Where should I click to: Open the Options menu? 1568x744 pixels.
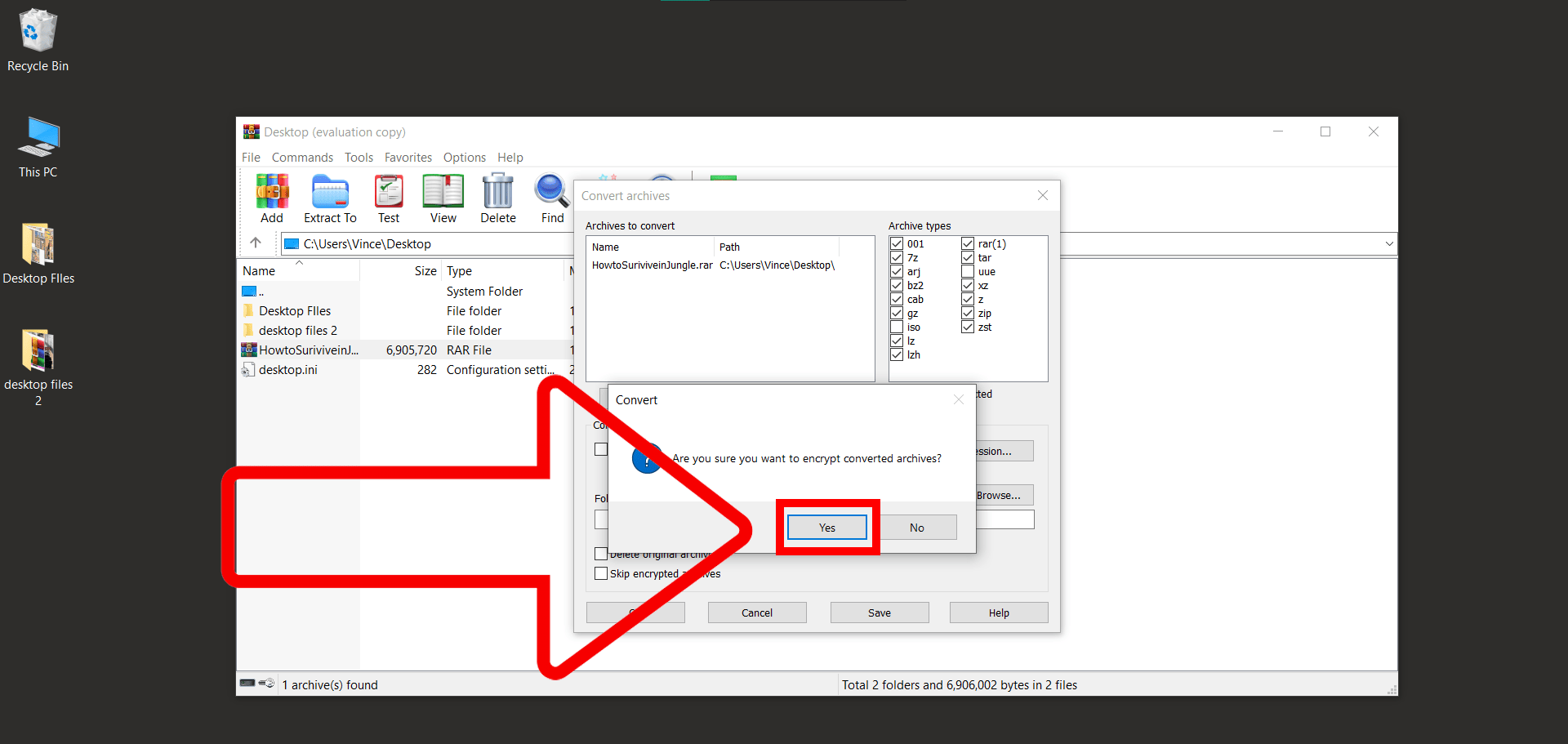[x=464, y=157]
